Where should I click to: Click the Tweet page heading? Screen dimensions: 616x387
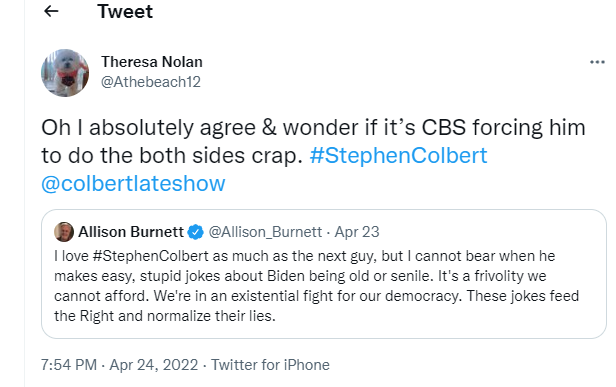tap(125, 11)
